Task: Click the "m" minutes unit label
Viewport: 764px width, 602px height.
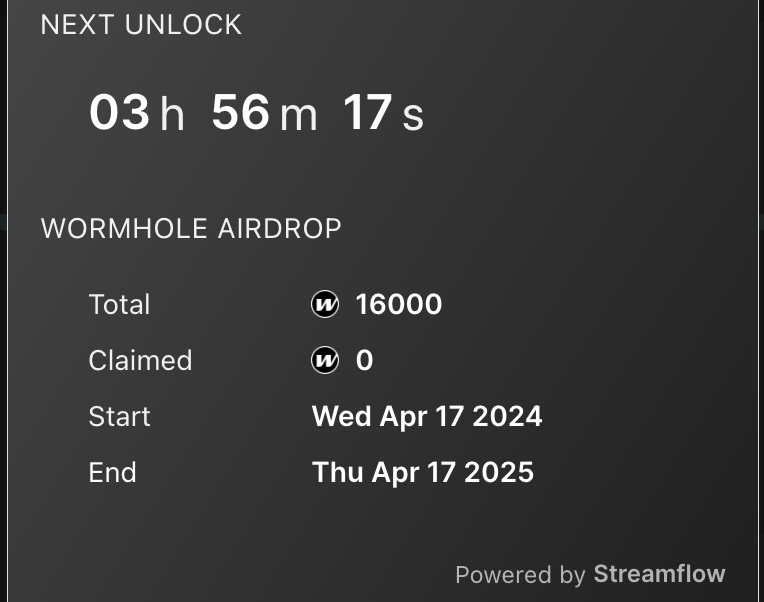Action: point(298,117)
